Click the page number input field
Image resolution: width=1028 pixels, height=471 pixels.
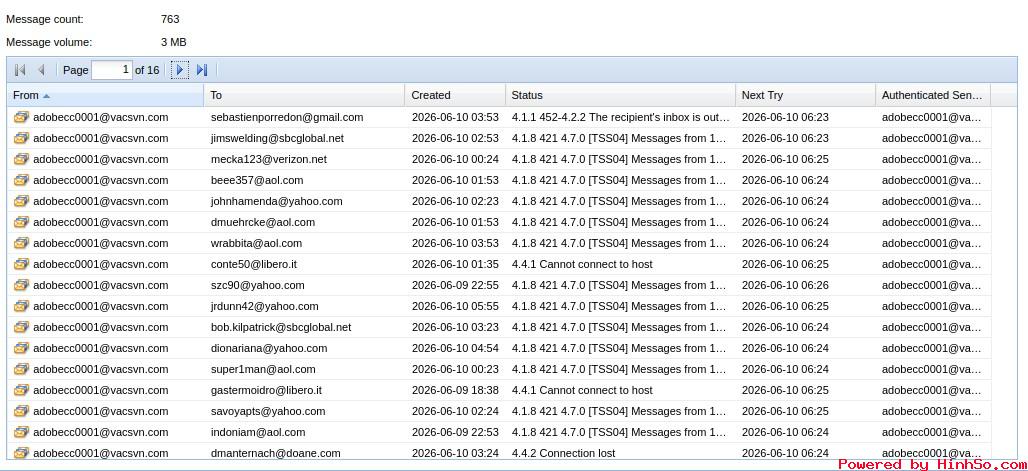(x=112, y=70)
